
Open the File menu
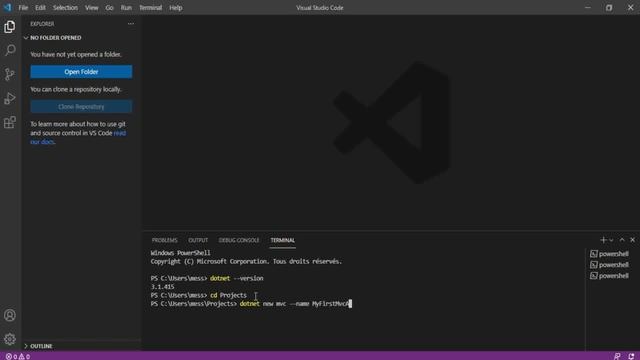pos(23,8)
